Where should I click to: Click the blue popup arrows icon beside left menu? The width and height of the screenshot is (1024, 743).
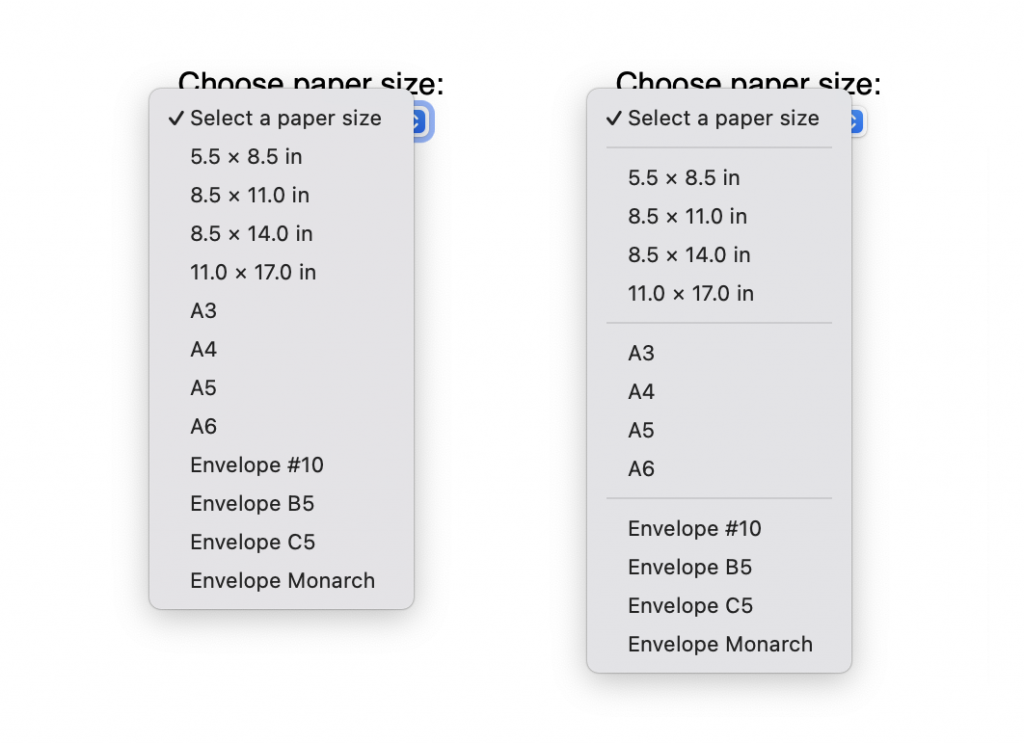[x=421, y=121]
